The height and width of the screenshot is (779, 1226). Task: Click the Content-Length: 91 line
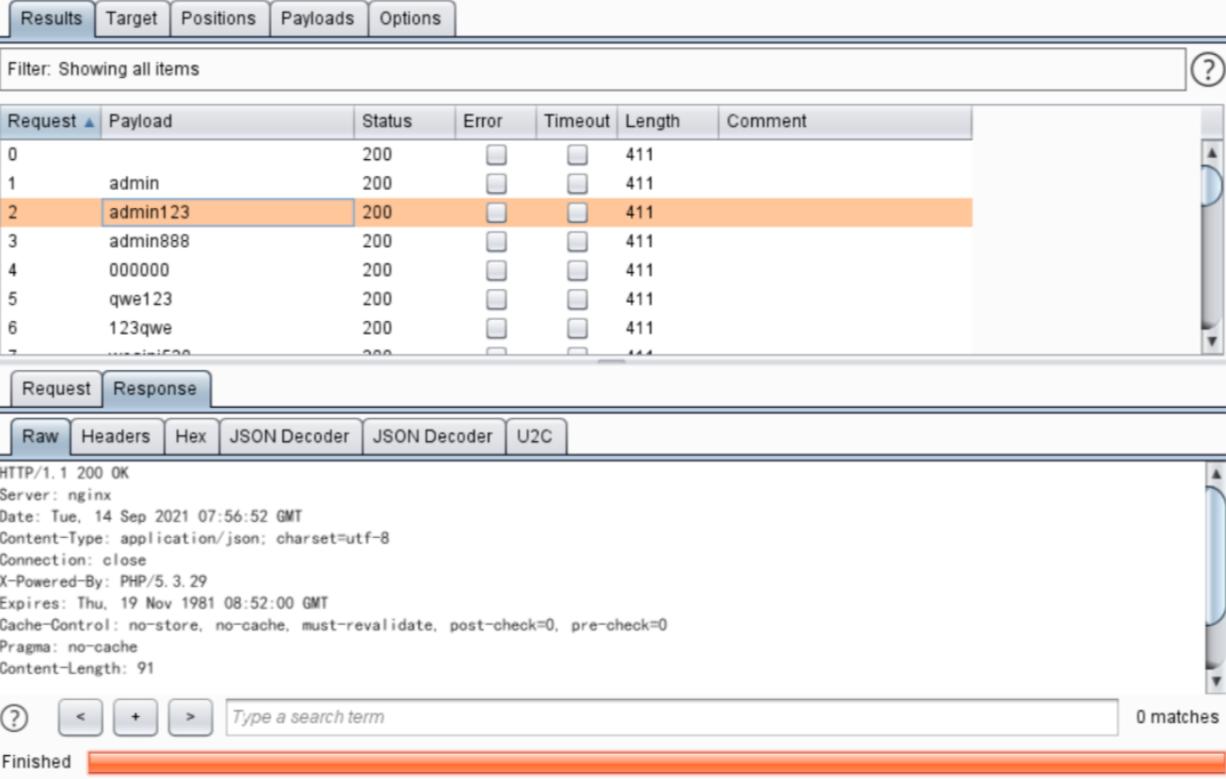(x=77, y=668)
